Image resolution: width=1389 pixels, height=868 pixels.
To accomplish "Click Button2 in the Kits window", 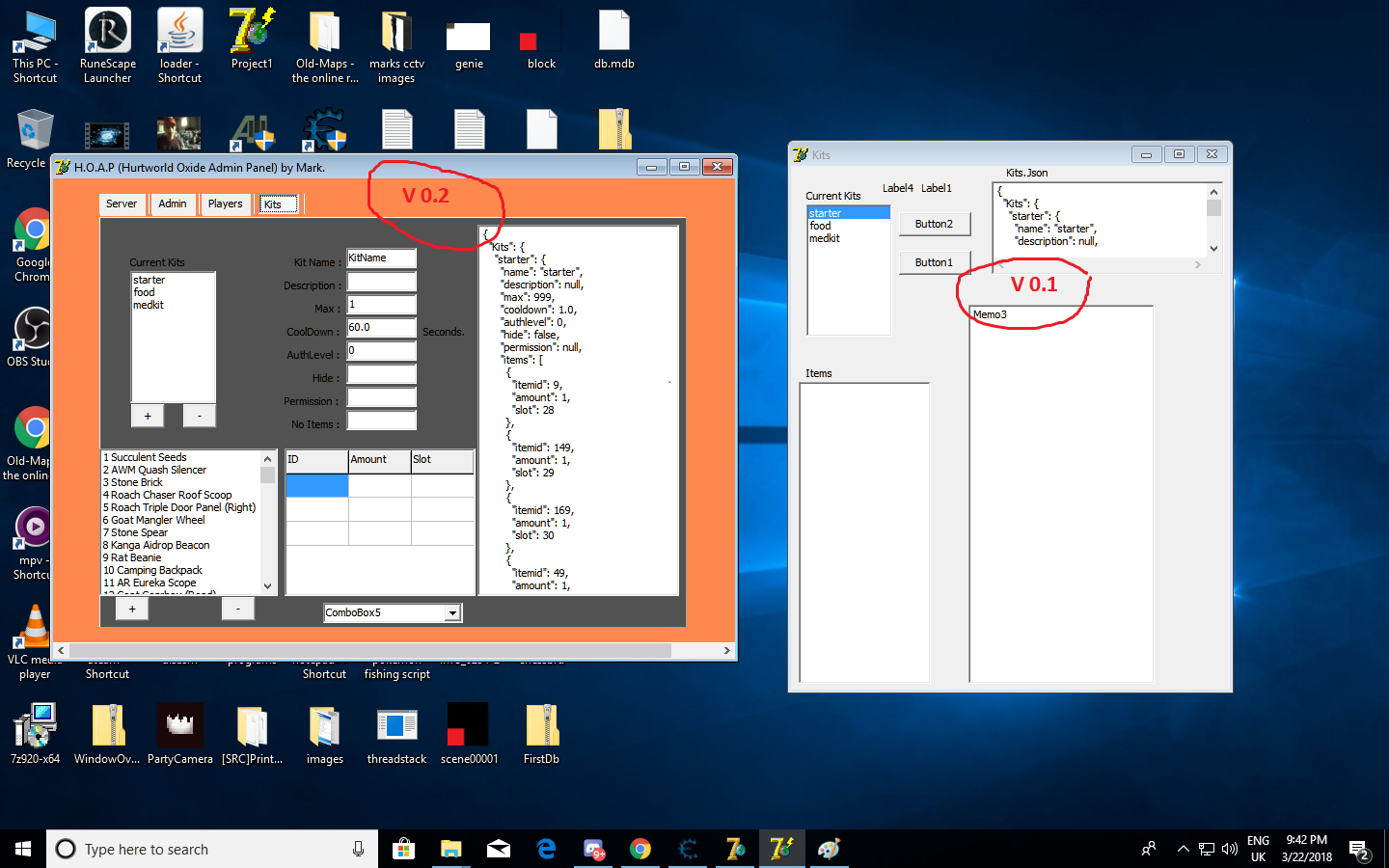I will (935, 224).
